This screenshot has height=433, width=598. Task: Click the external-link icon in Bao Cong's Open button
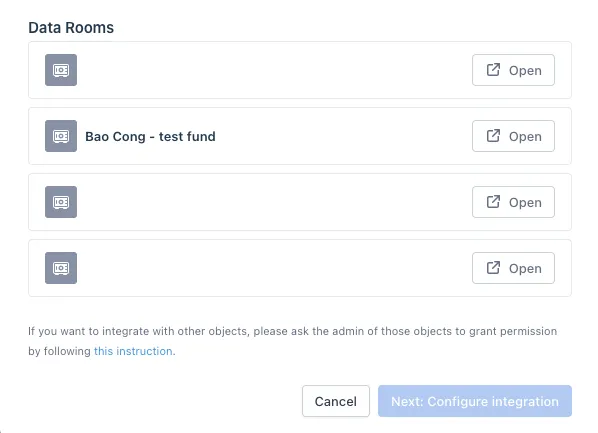[493, 136]
